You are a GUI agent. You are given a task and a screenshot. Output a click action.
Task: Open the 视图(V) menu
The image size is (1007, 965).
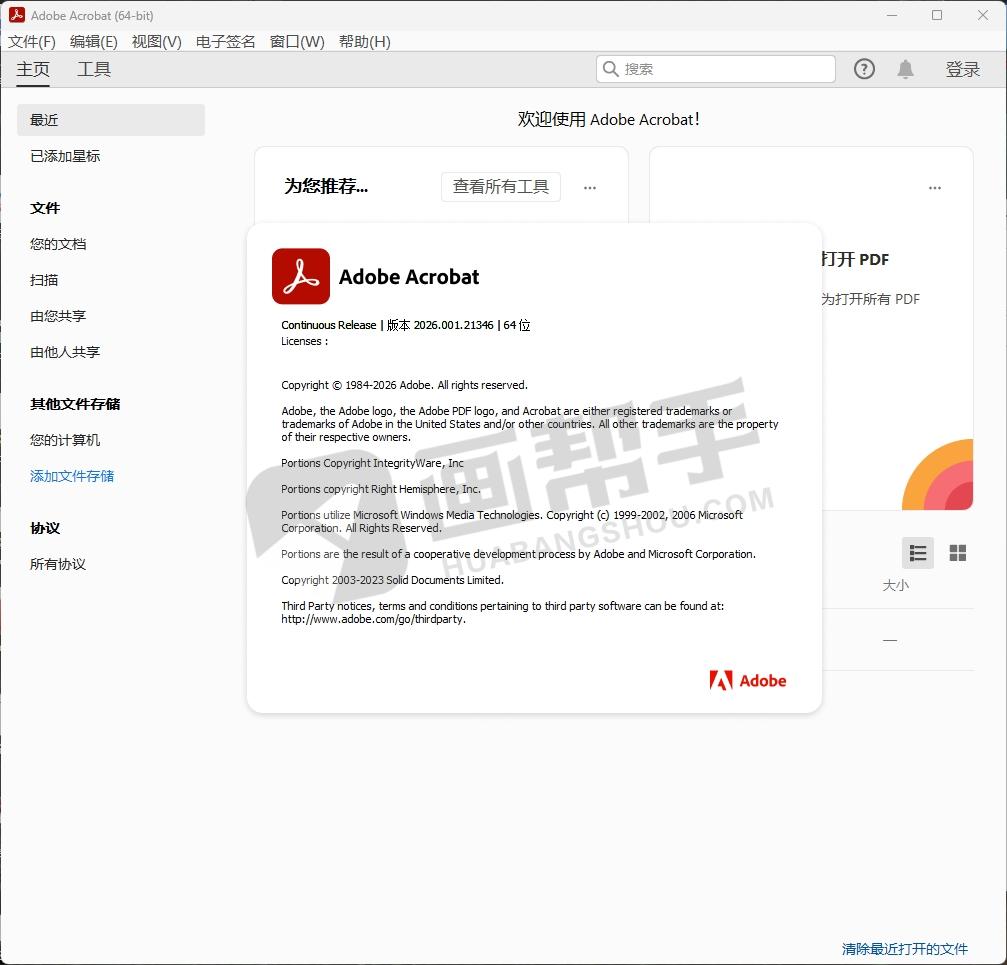156,42
